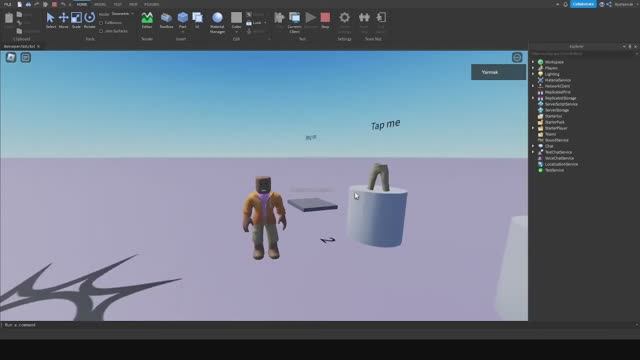
Task: Click the Stop playtest button
Action: click(325, 20)
